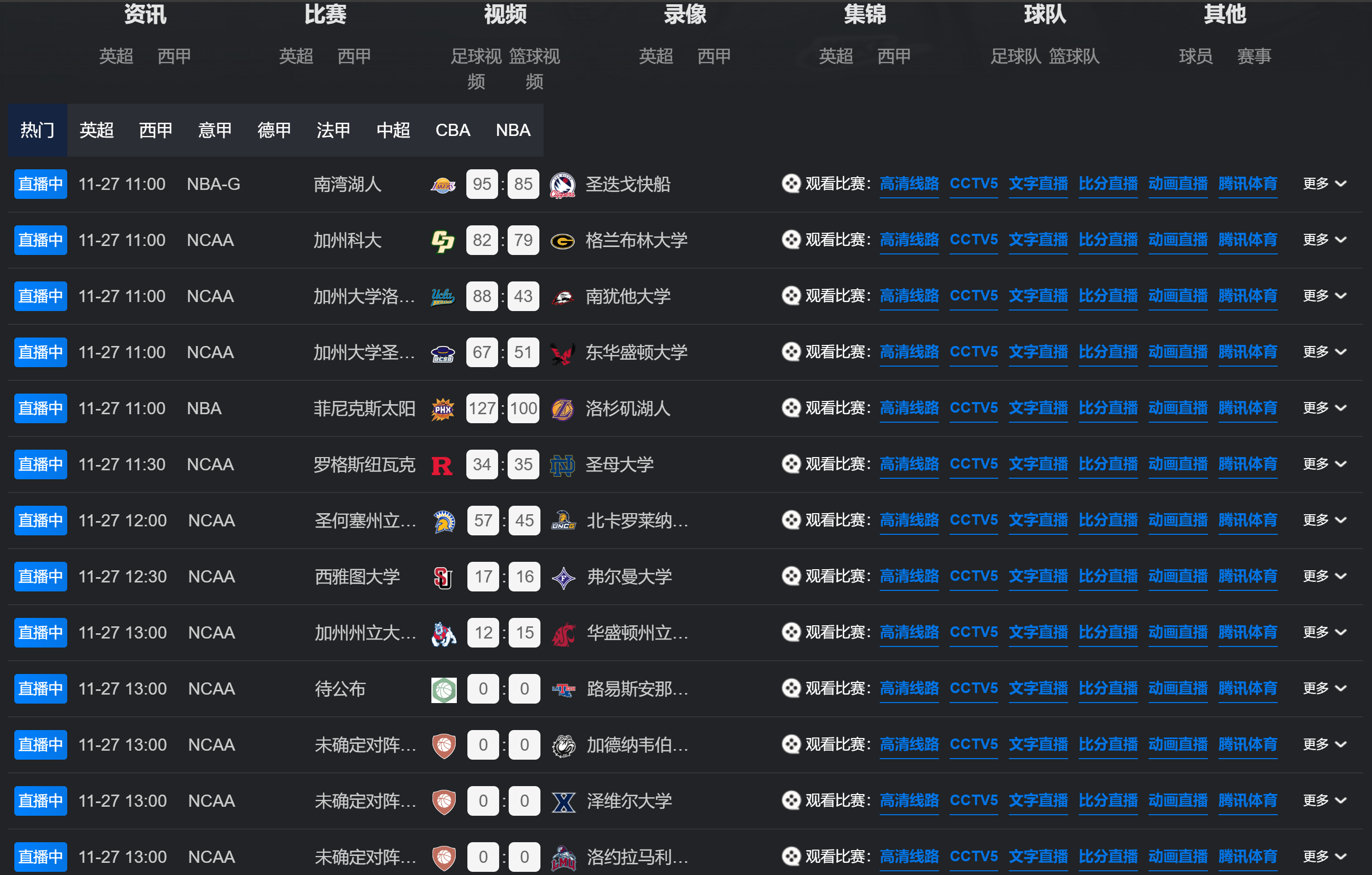Expand 更多 for 南犹他大学 match
Screen dimensions: 1372x875
(1325, 296)
